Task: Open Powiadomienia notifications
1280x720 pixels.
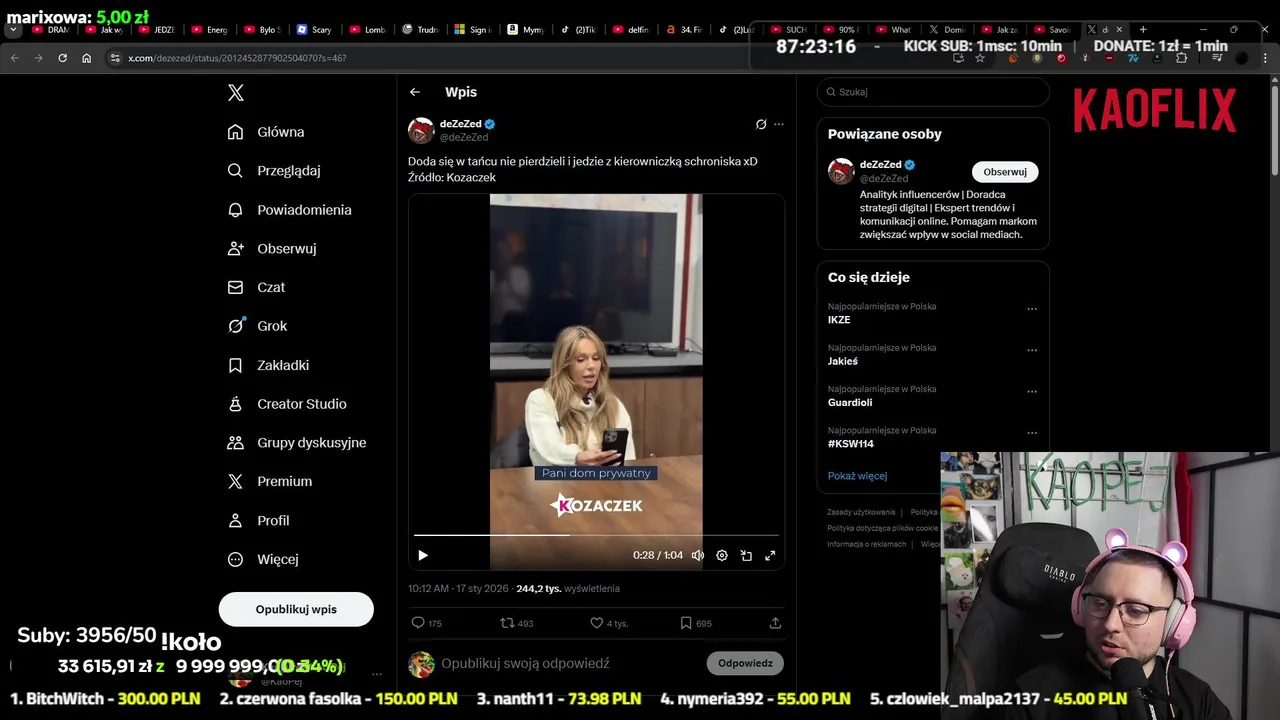Action: pyautogui.click(x=289, y=210)
